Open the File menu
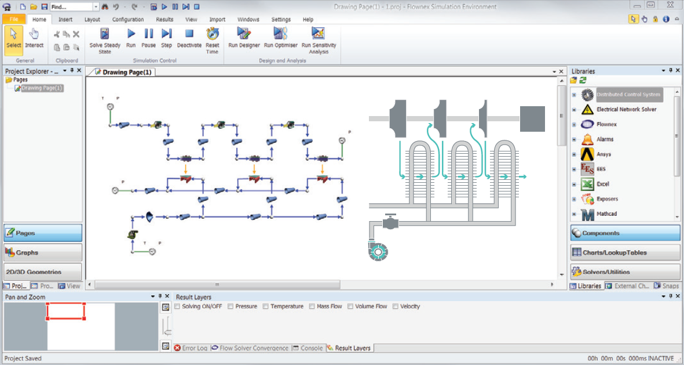 click(x=14, y=19)
